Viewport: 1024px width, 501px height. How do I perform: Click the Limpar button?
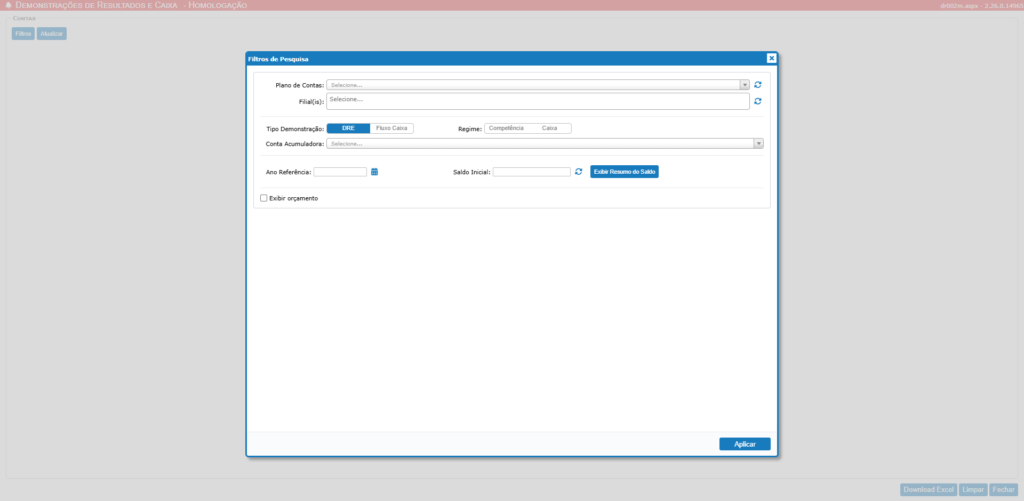click(x=973, y=489)
